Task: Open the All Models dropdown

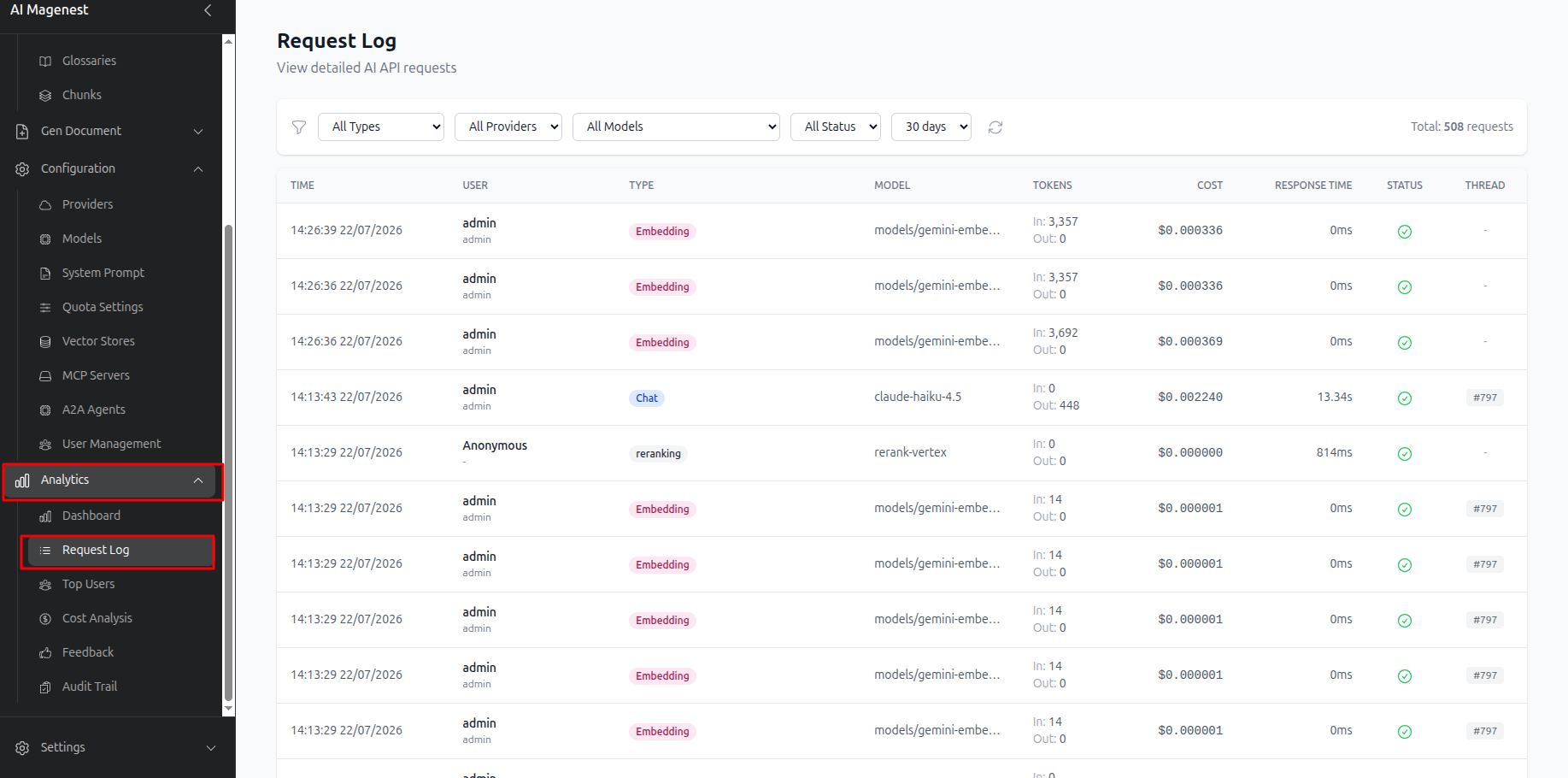Action: pos(676,127)
